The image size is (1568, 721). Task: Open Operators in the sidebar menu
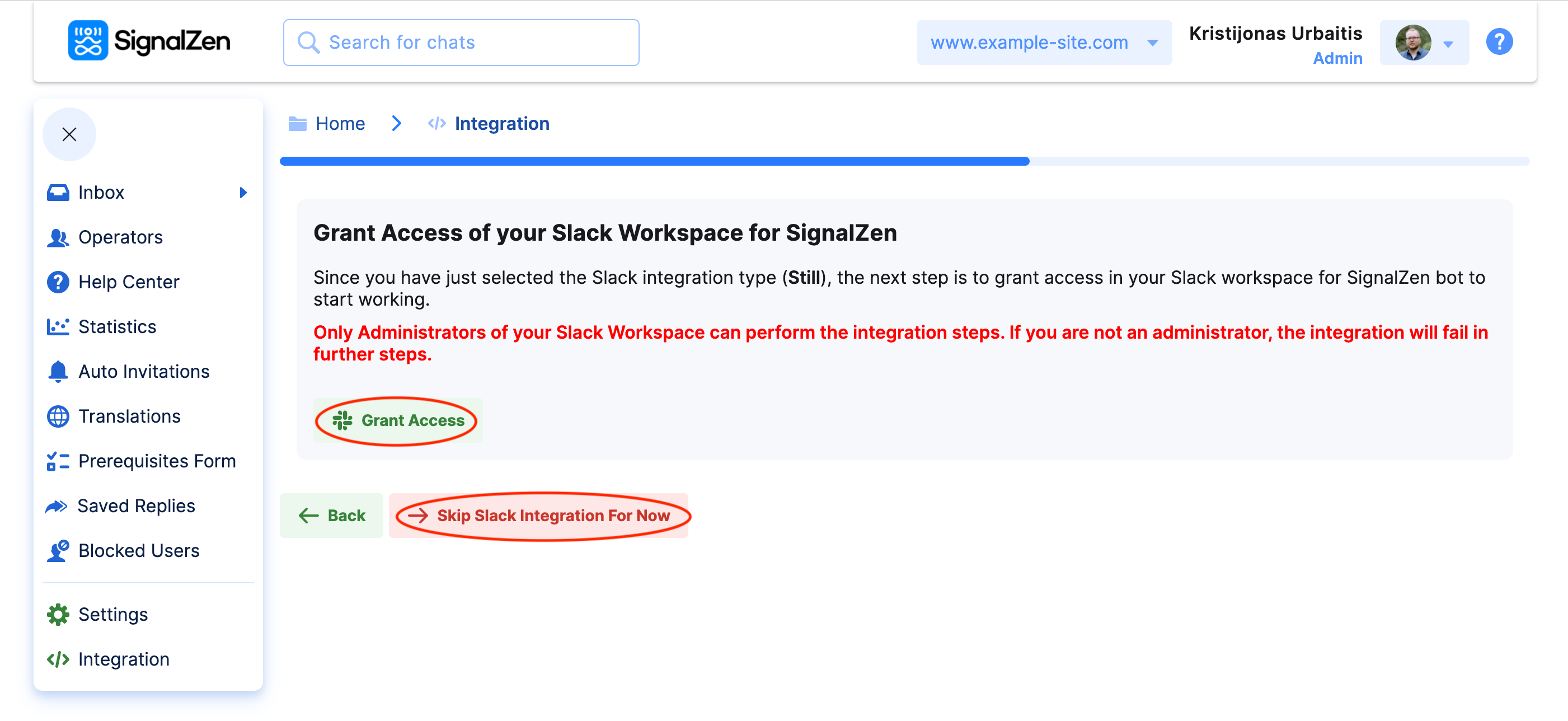click(x=120, y=237)
